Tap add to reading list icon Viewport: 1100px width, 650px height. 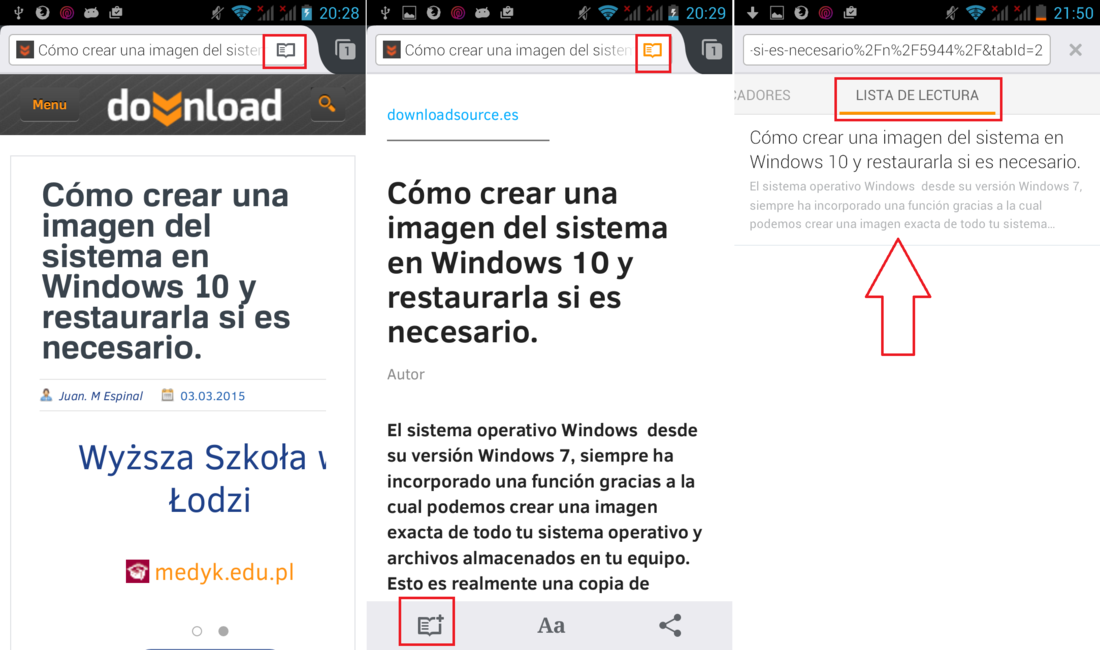click(429, 625)
